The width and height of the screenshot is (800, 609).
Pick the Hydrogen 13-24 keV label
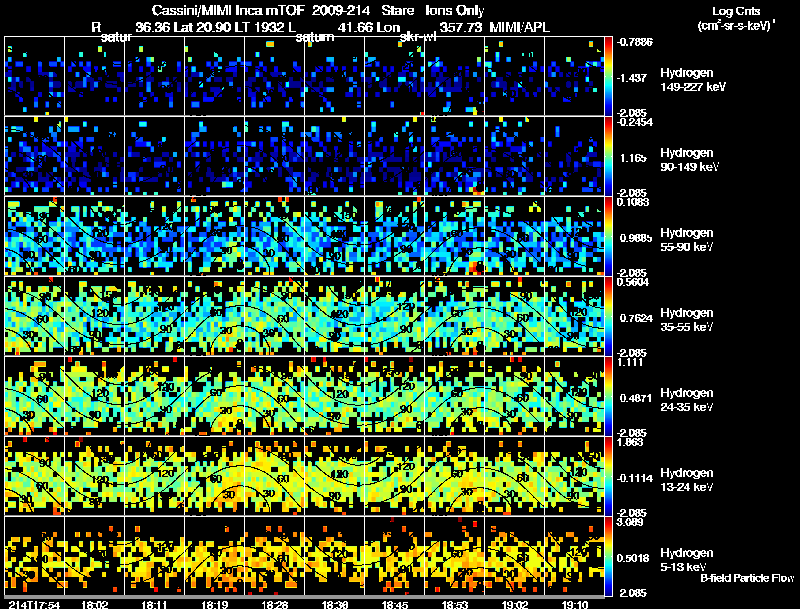[687, 480]
